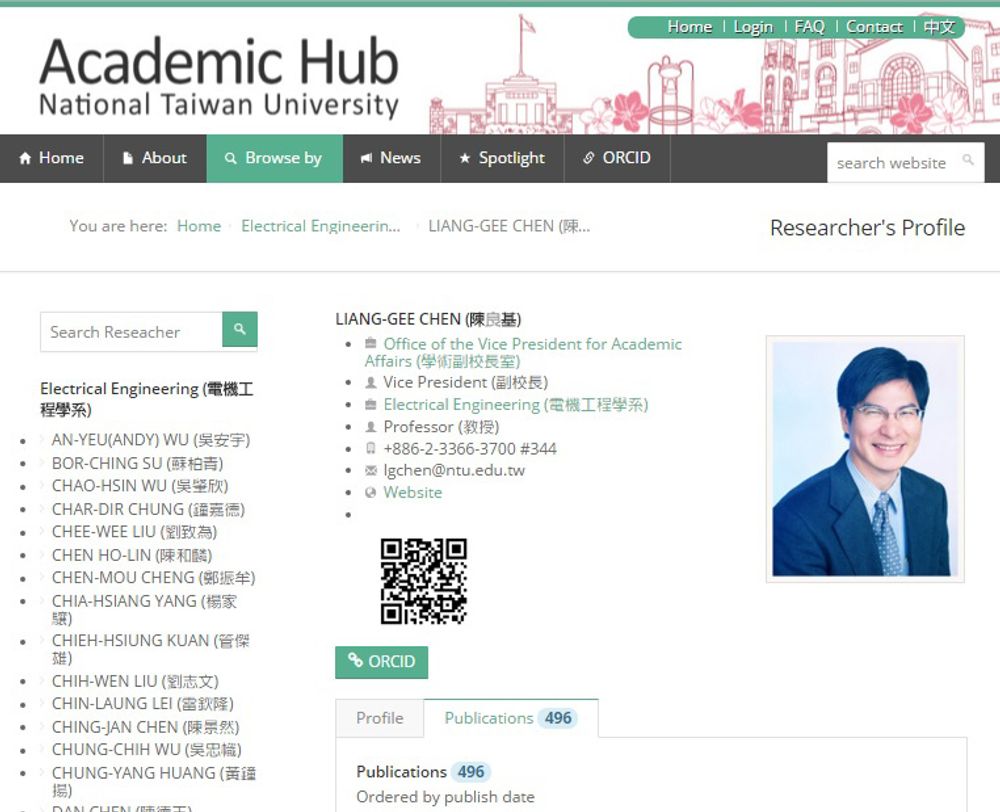The image size is (1000, 812).
Task: Open the researcher's portrait photo
Action: (865, 459)
